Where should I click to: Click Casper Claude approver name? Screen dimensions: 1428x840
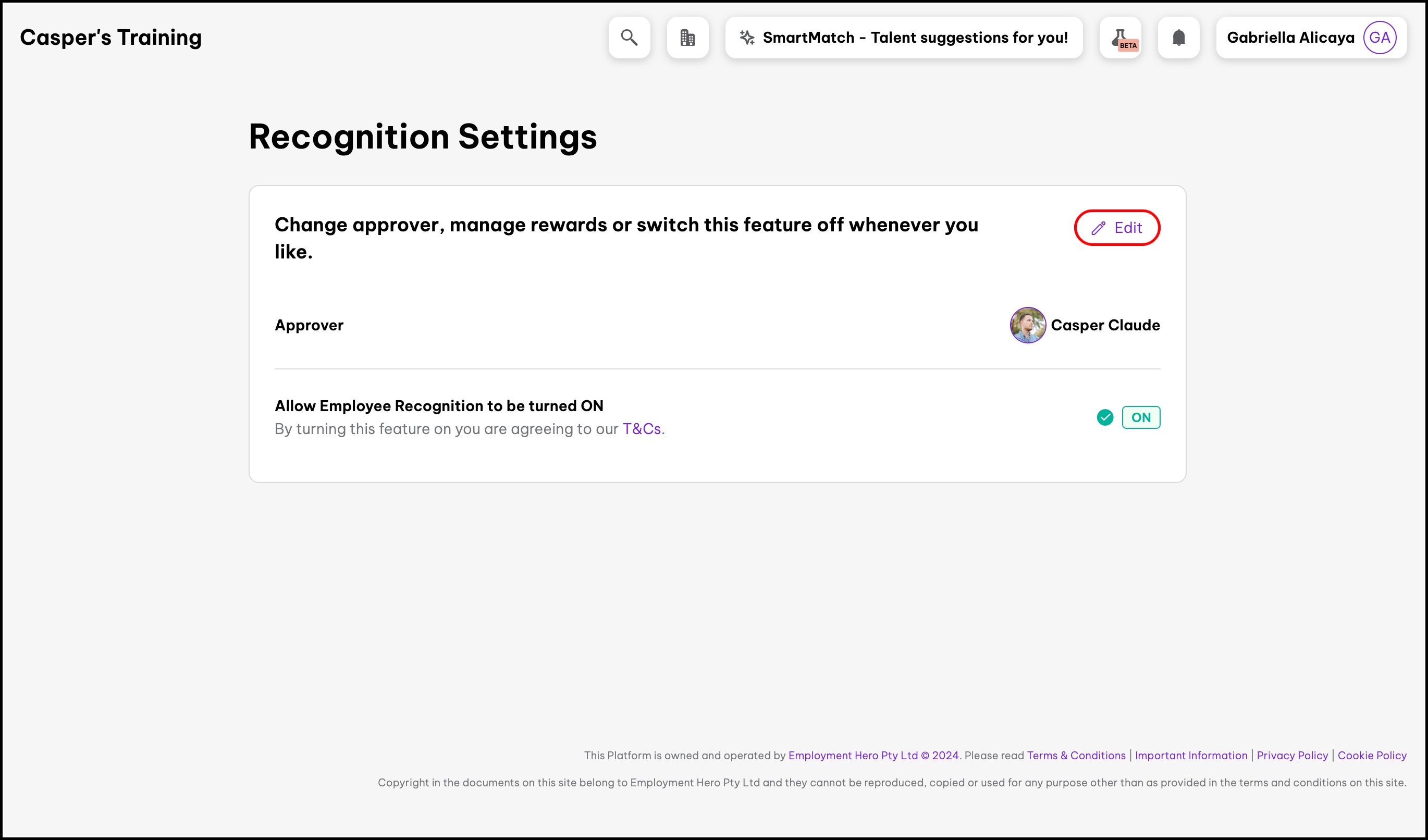tap(1105, 325)
